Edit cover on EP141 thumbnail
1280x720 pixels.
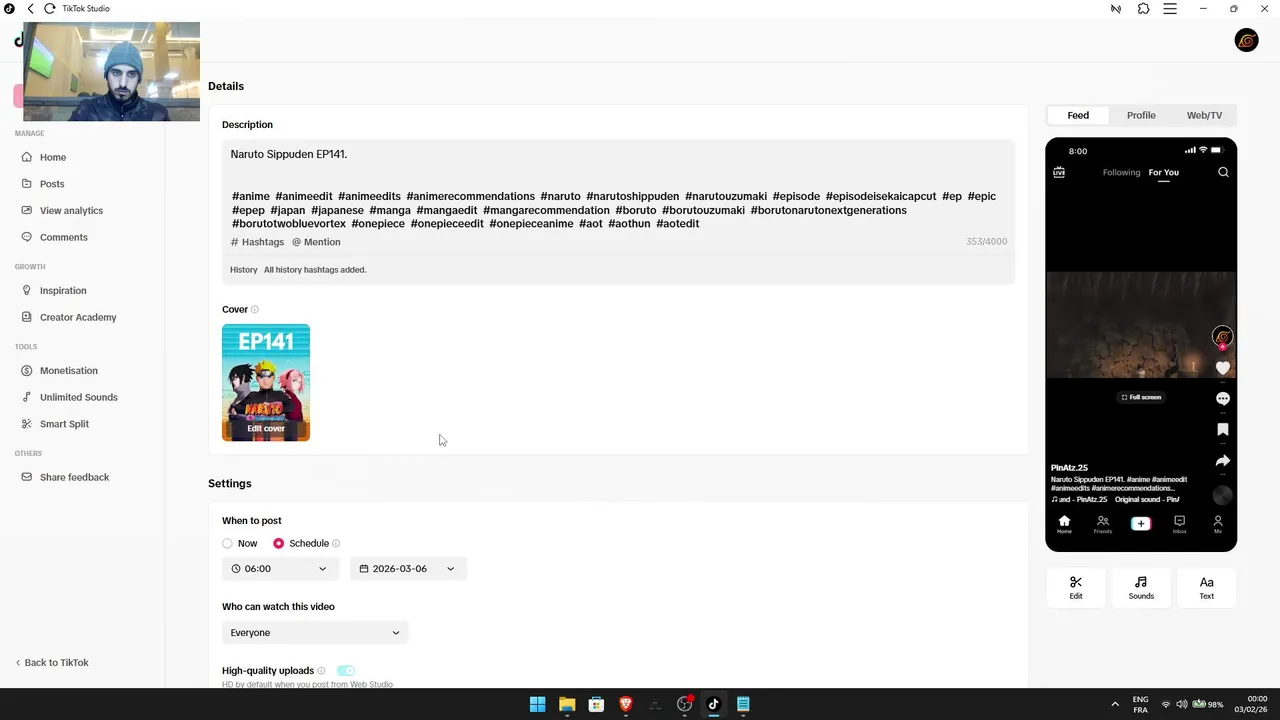(x=266, y=428)
